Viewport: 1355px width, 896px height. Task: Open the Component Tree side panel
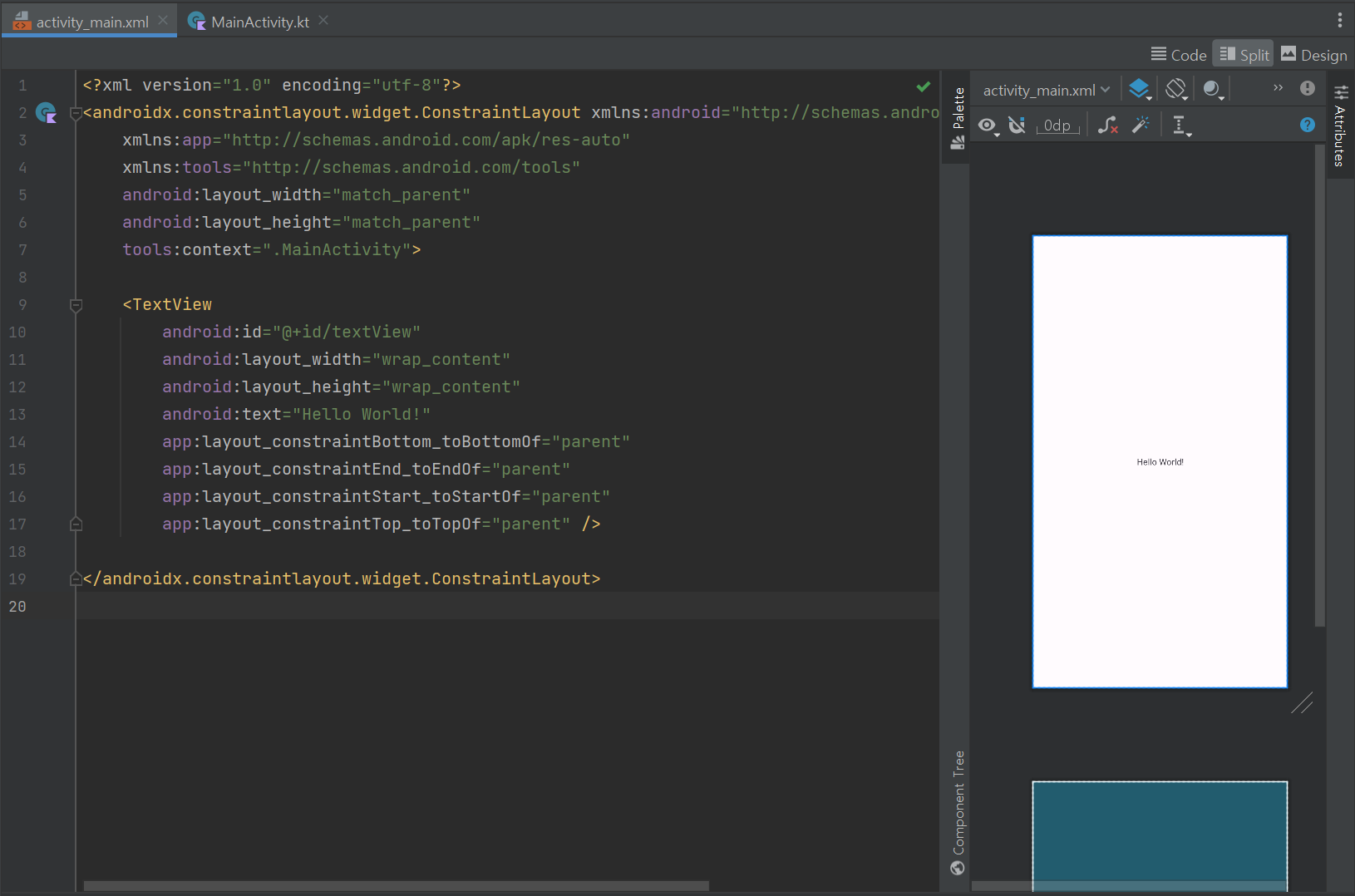tap(958, 812)
